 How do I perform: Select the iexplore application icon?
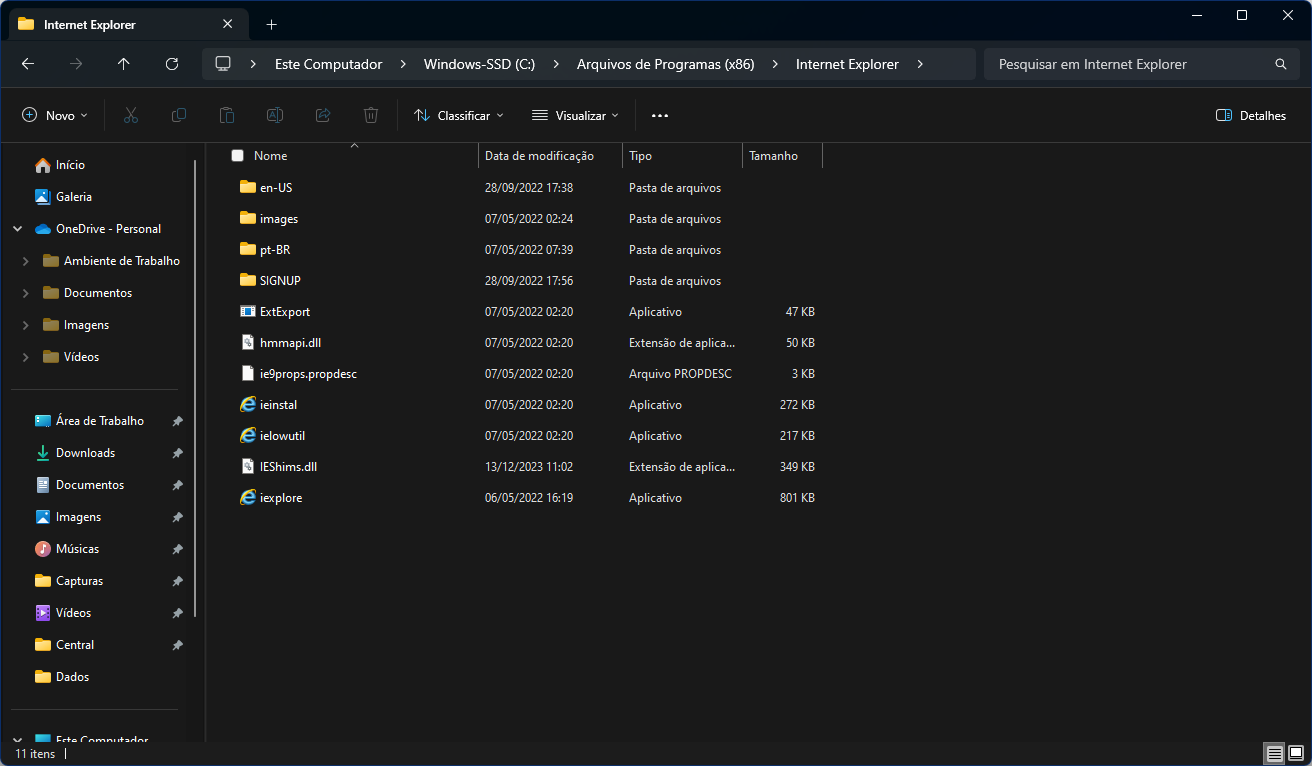click(x=248, y=497)
